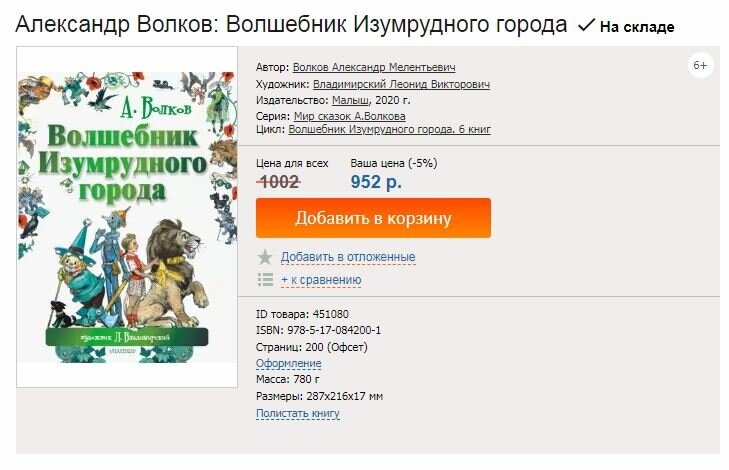
Task: Open Полистать книгу preview
Action: pos(298,413)
